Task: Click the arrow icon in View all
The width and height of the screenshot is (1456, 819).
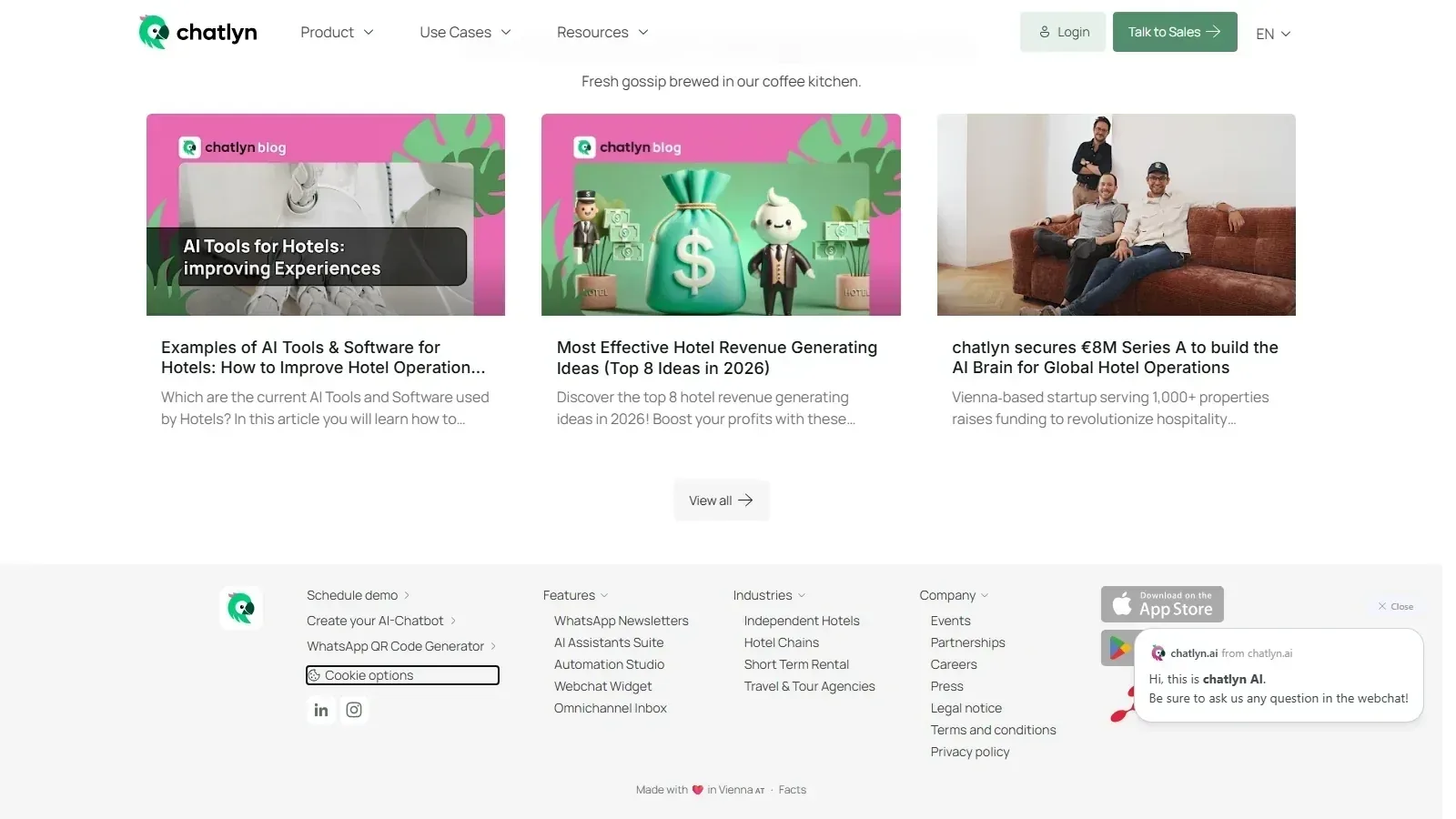Action: (745, 500)
